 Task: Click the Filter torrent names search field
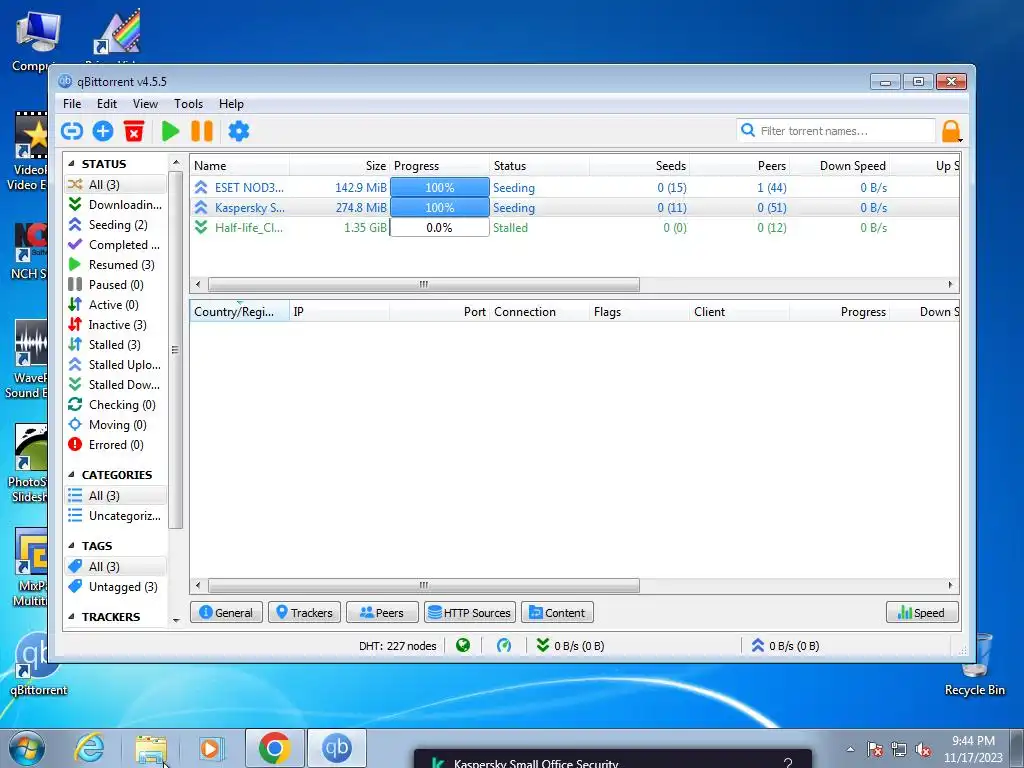pos(836,131)
